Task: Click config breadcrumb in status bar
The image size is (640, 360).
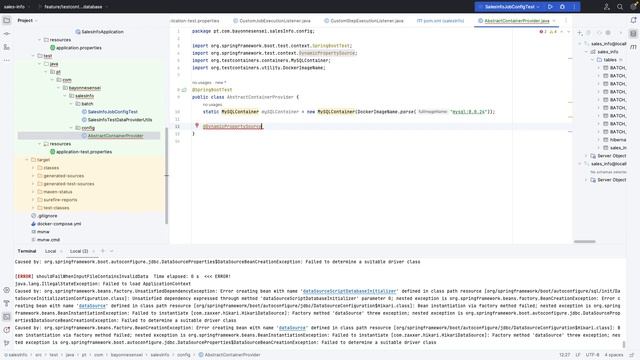Action: 183,355
